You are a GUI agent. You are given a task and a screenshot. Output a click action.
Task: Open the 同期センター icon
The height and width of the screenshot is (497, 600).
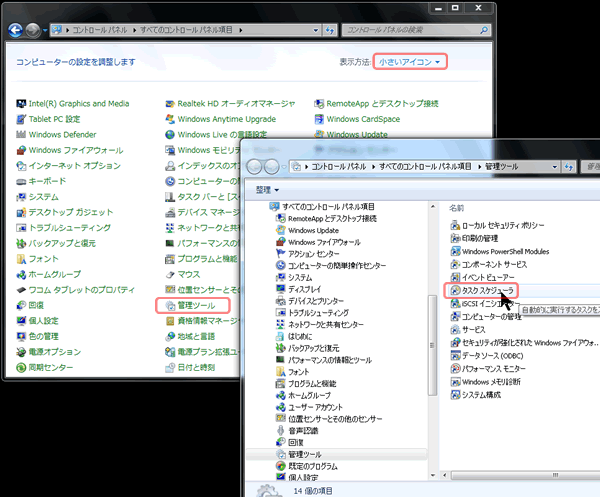pos(21,368)
